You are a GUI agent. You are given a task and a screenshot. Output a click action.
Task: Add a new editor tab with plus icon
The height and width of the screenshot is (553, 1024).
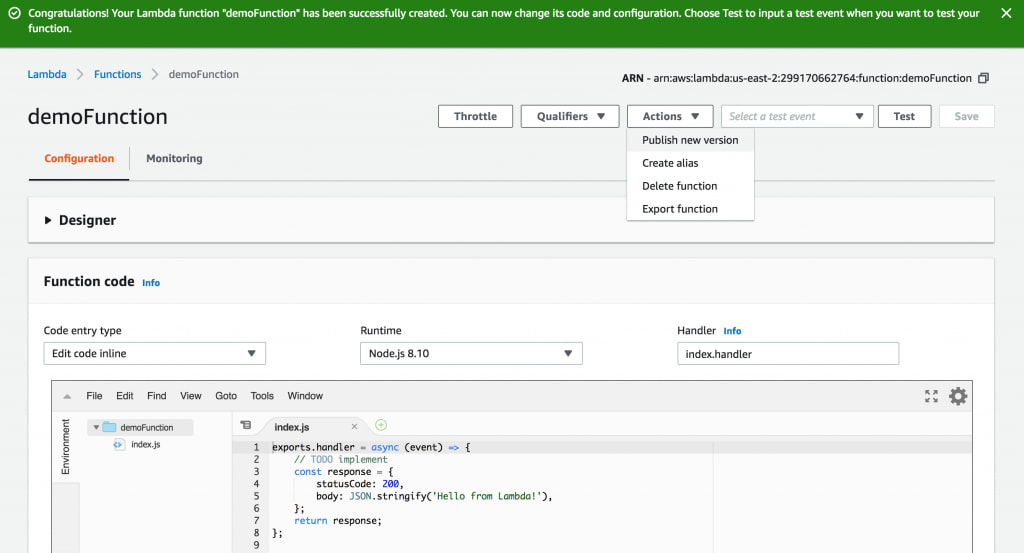(x=381, y=425)
